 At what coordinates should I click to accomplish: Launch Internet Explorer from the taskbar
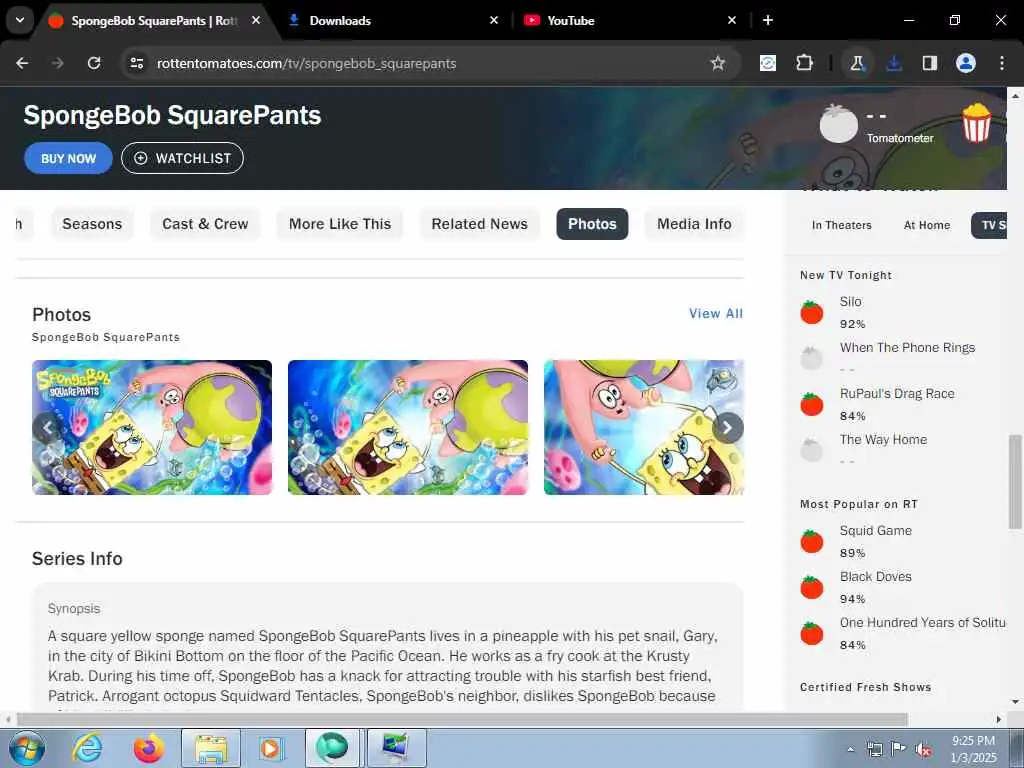(88, 748)
